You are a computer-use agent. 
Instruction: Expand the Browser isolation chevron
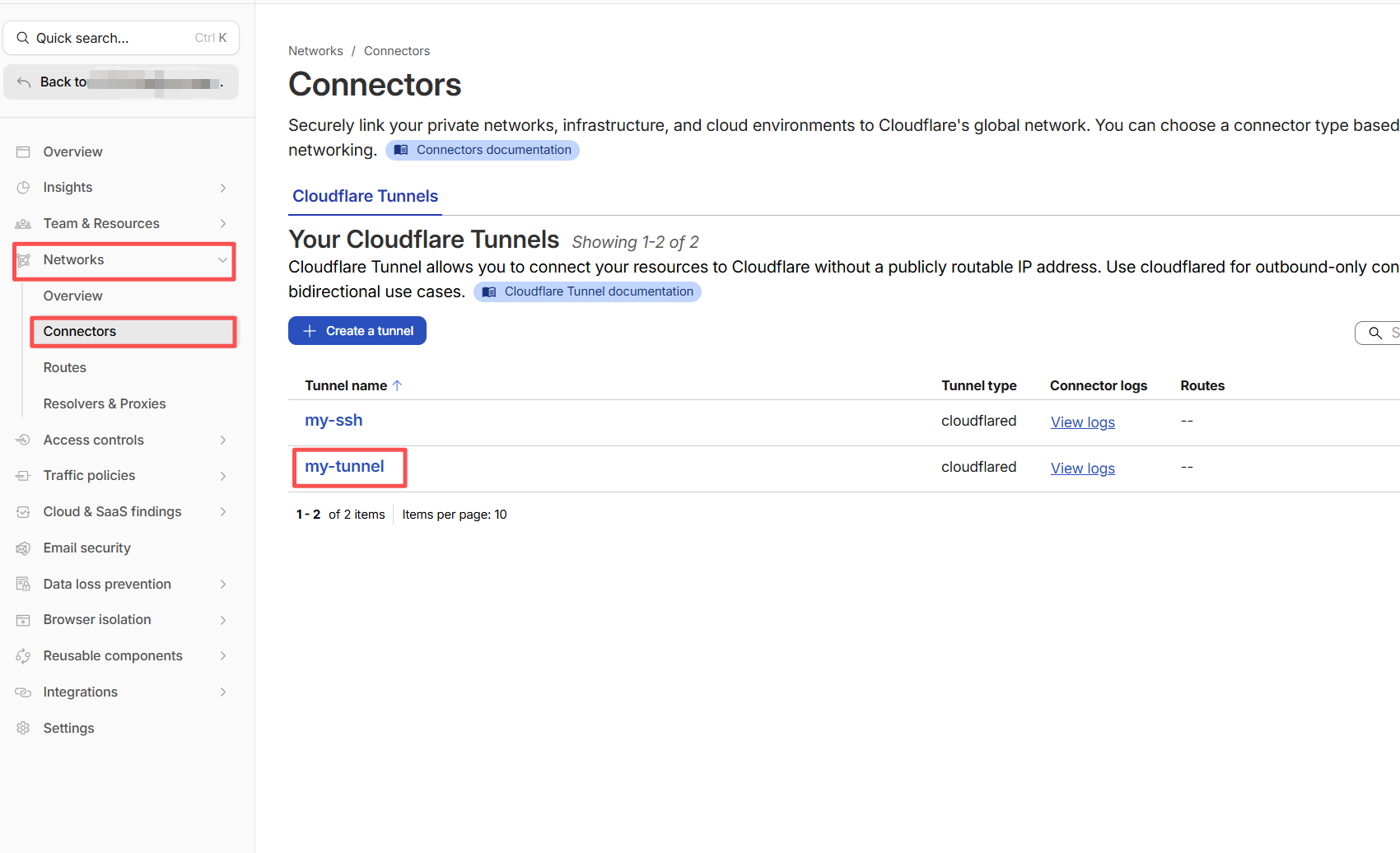pyautogui.click(x=223, y=620)
